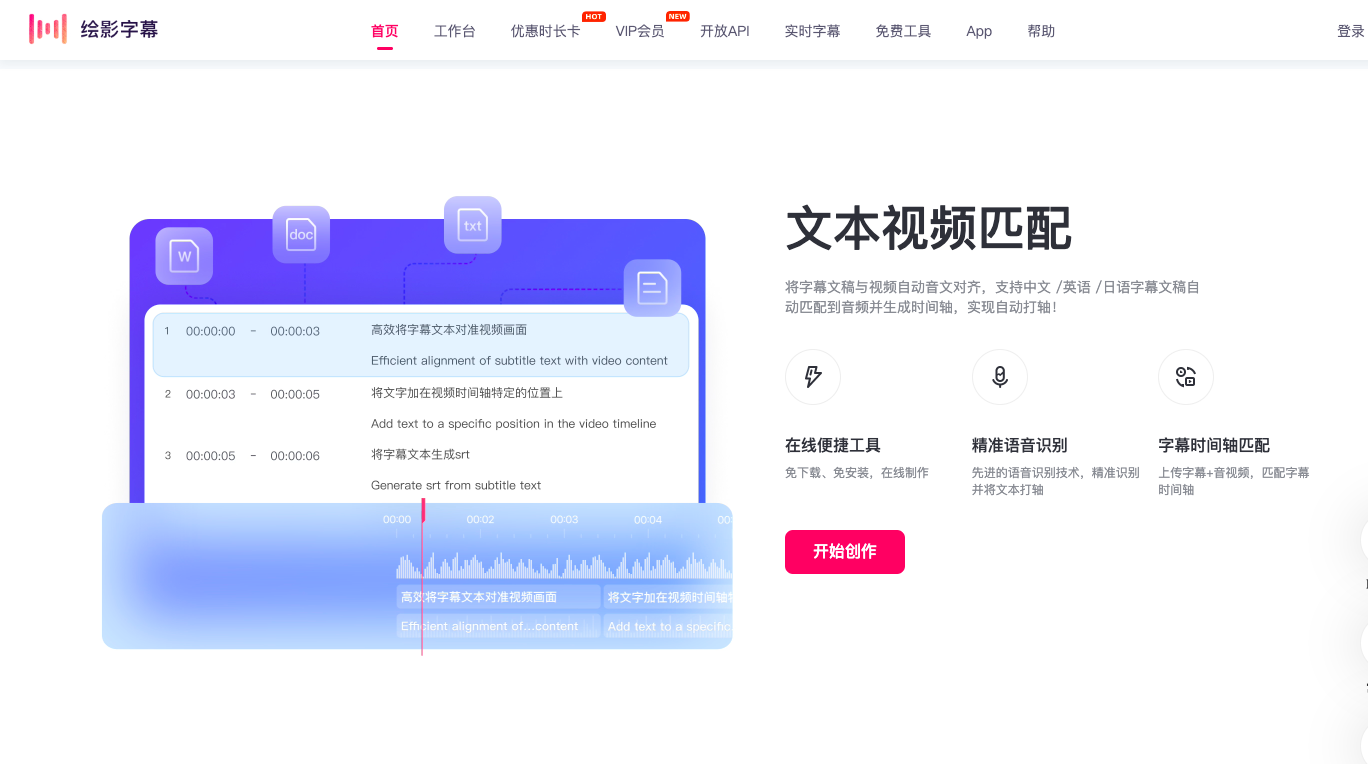This screenshot has height=764, width=1368.
Task: Click the Word document icon in the illustration
Action: pos(184,256)
